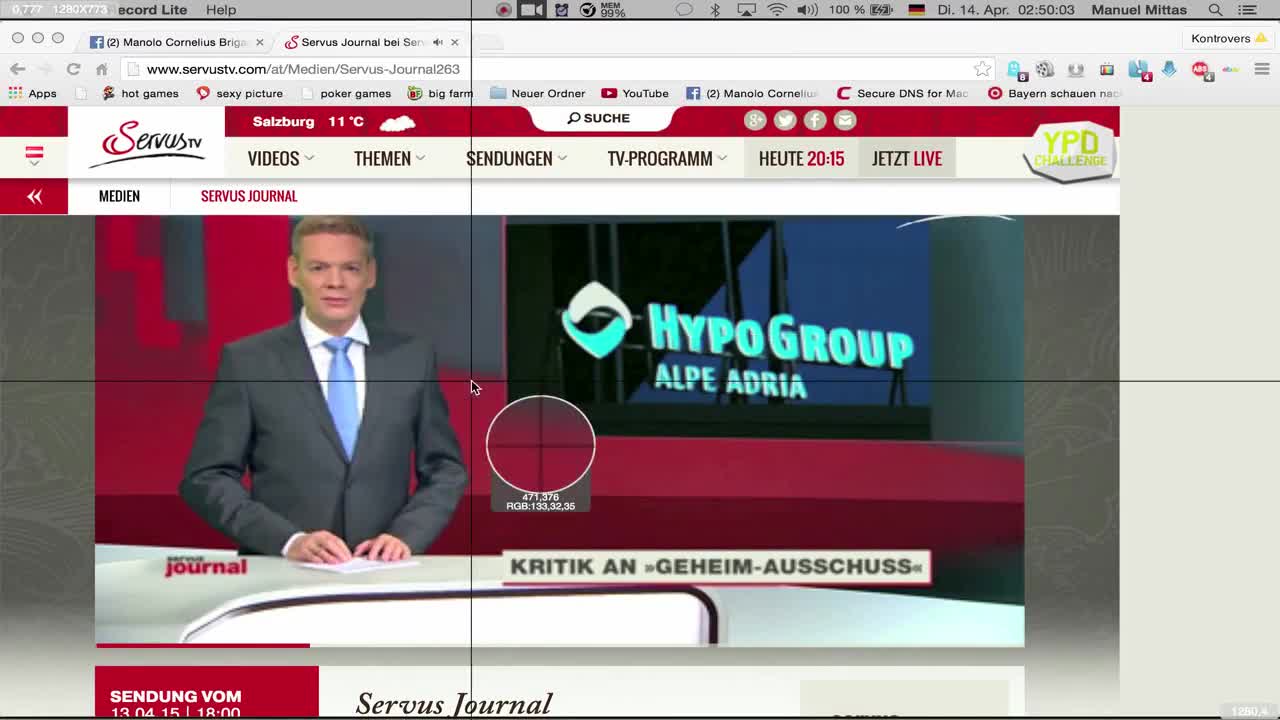This screenshot has height=720, width=1280.
Task: Click the battery status in menu bar
Action: point(860,10)
